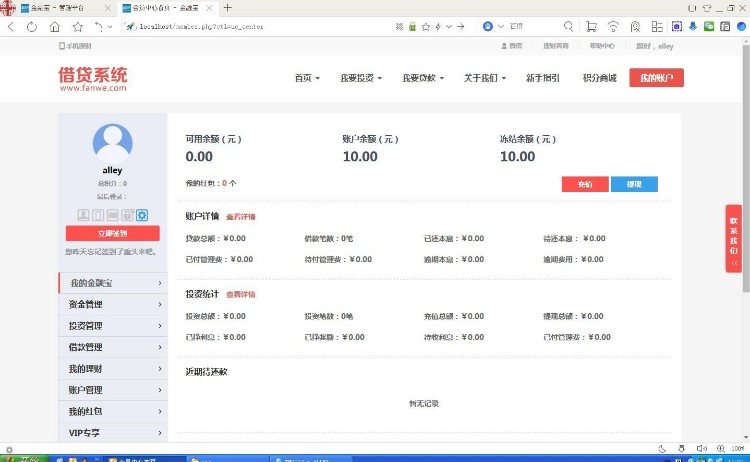Click the green chat extension icon

click(x=709, y=26)
